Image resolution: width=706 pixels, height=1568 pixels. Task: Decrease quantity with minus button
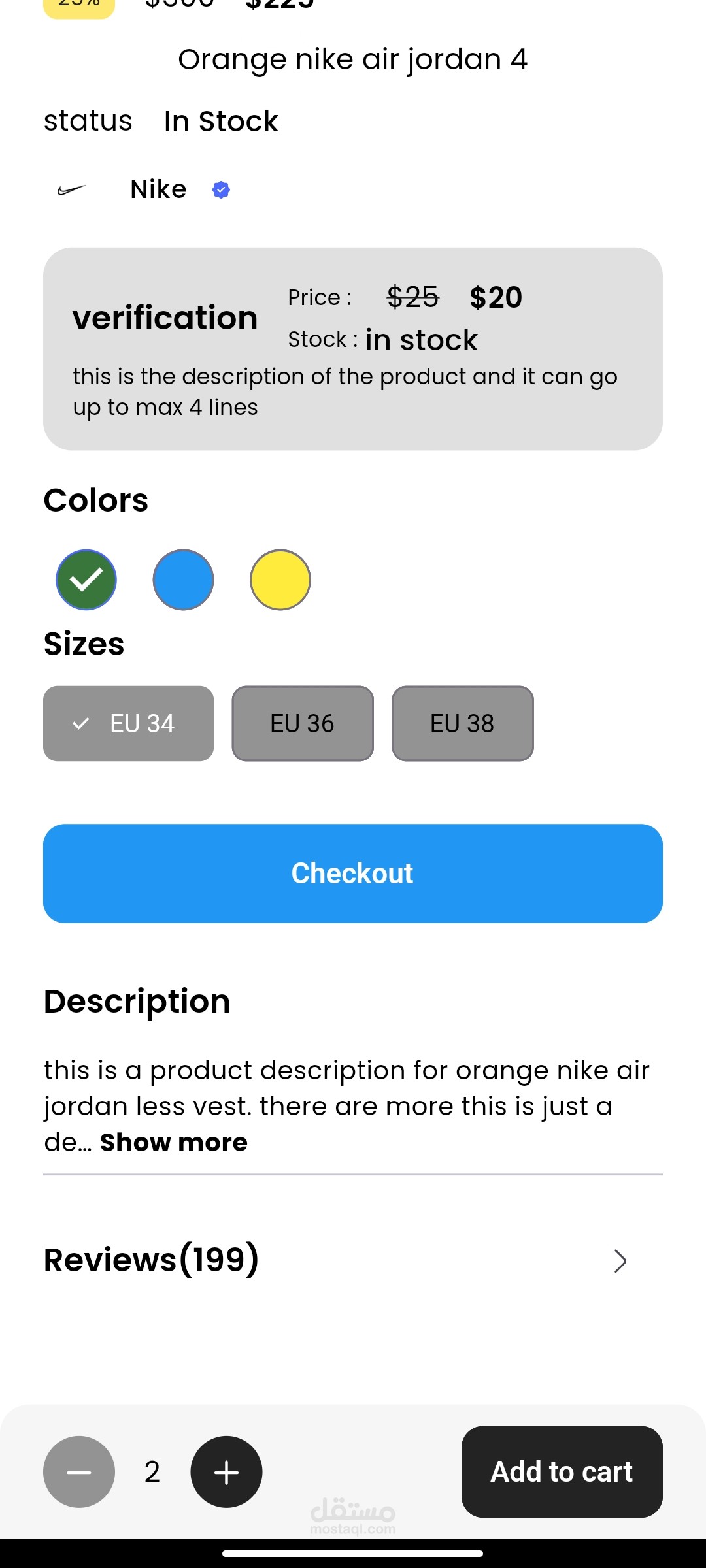[x=79, y=1472]
